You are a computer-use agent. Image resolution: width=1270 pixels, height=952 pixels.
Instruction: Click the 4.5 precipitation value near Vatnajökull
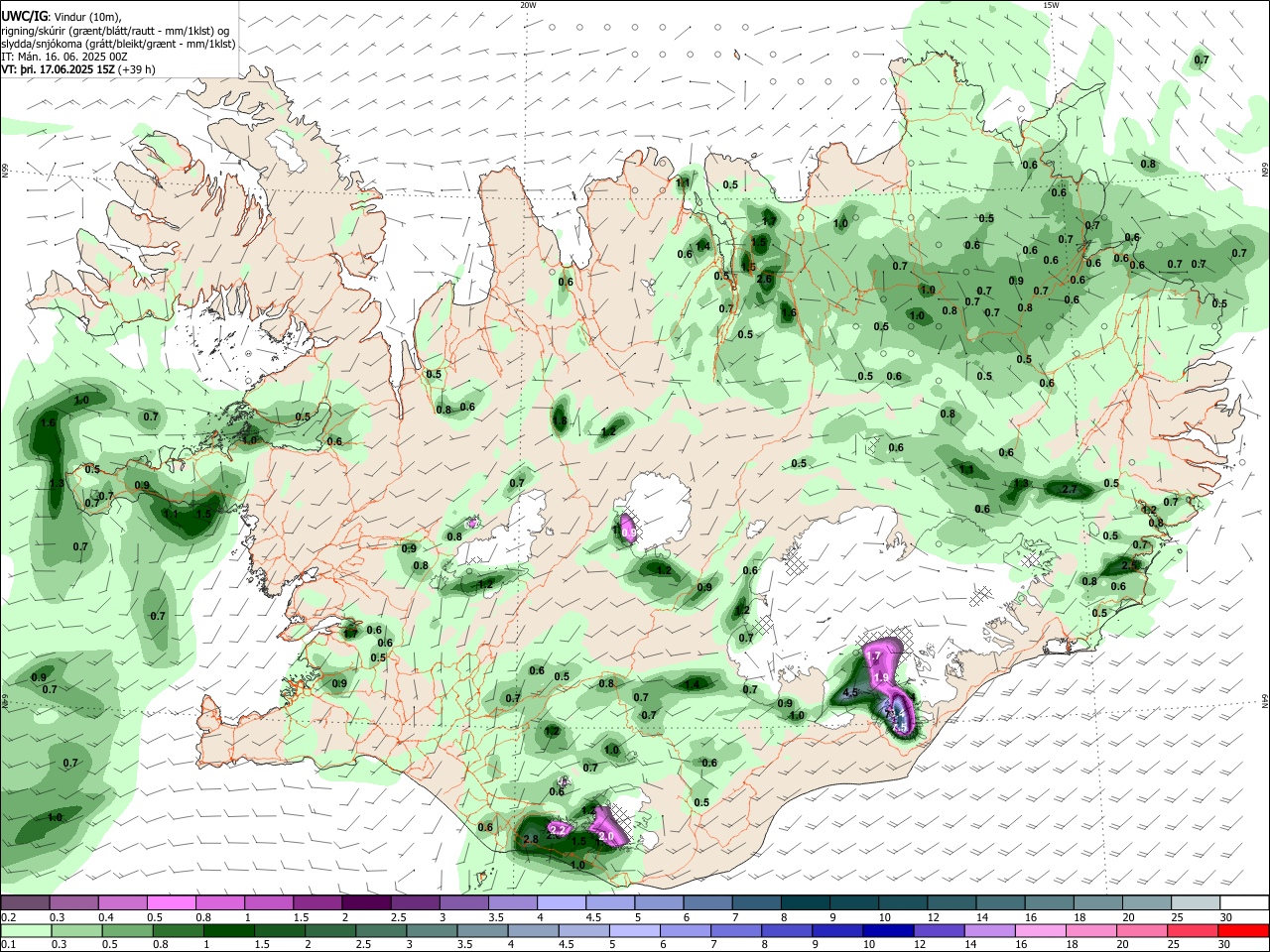click(850, 693)
